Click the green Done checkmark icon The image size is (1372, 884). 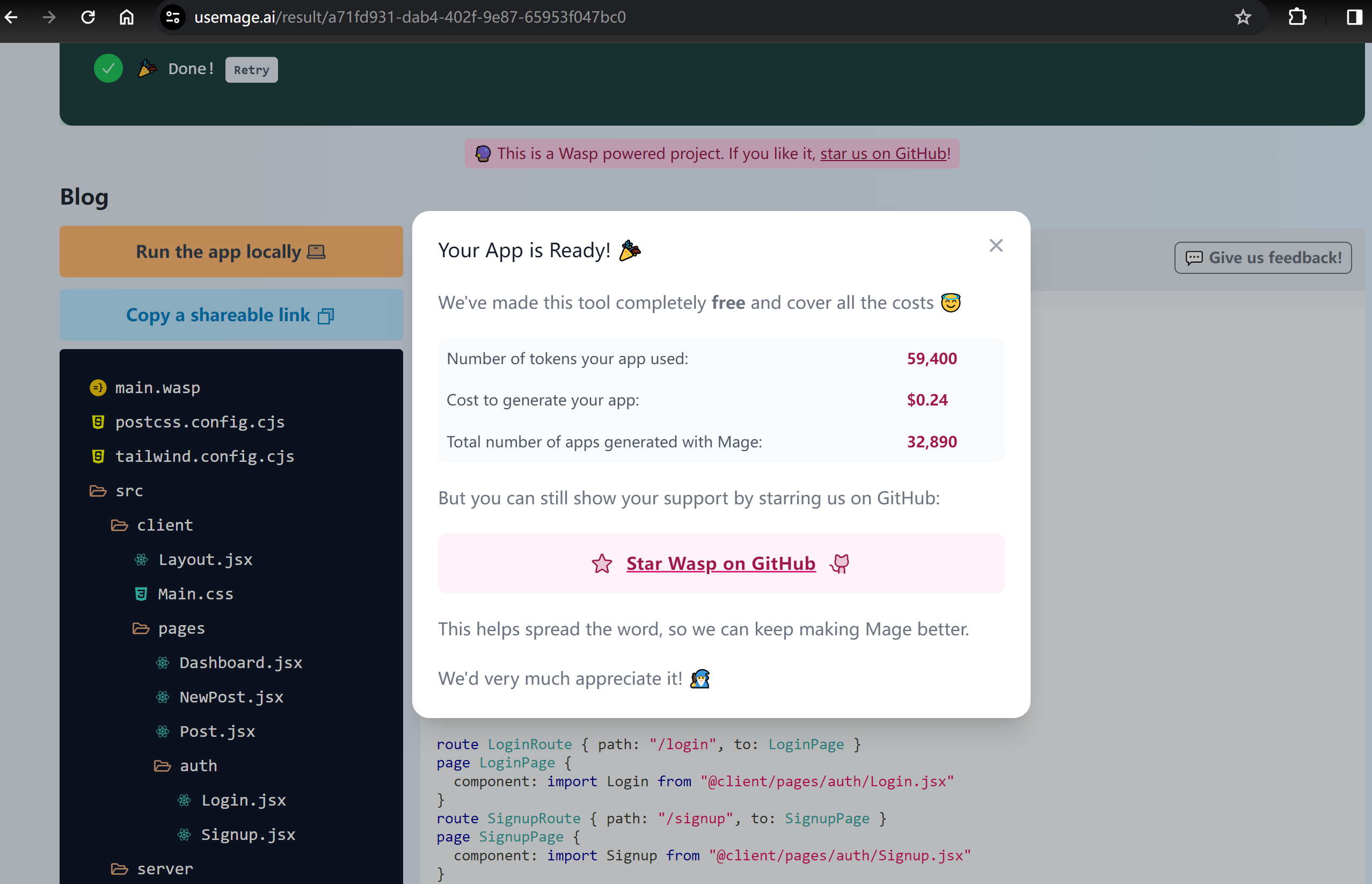tap(108, 69)
